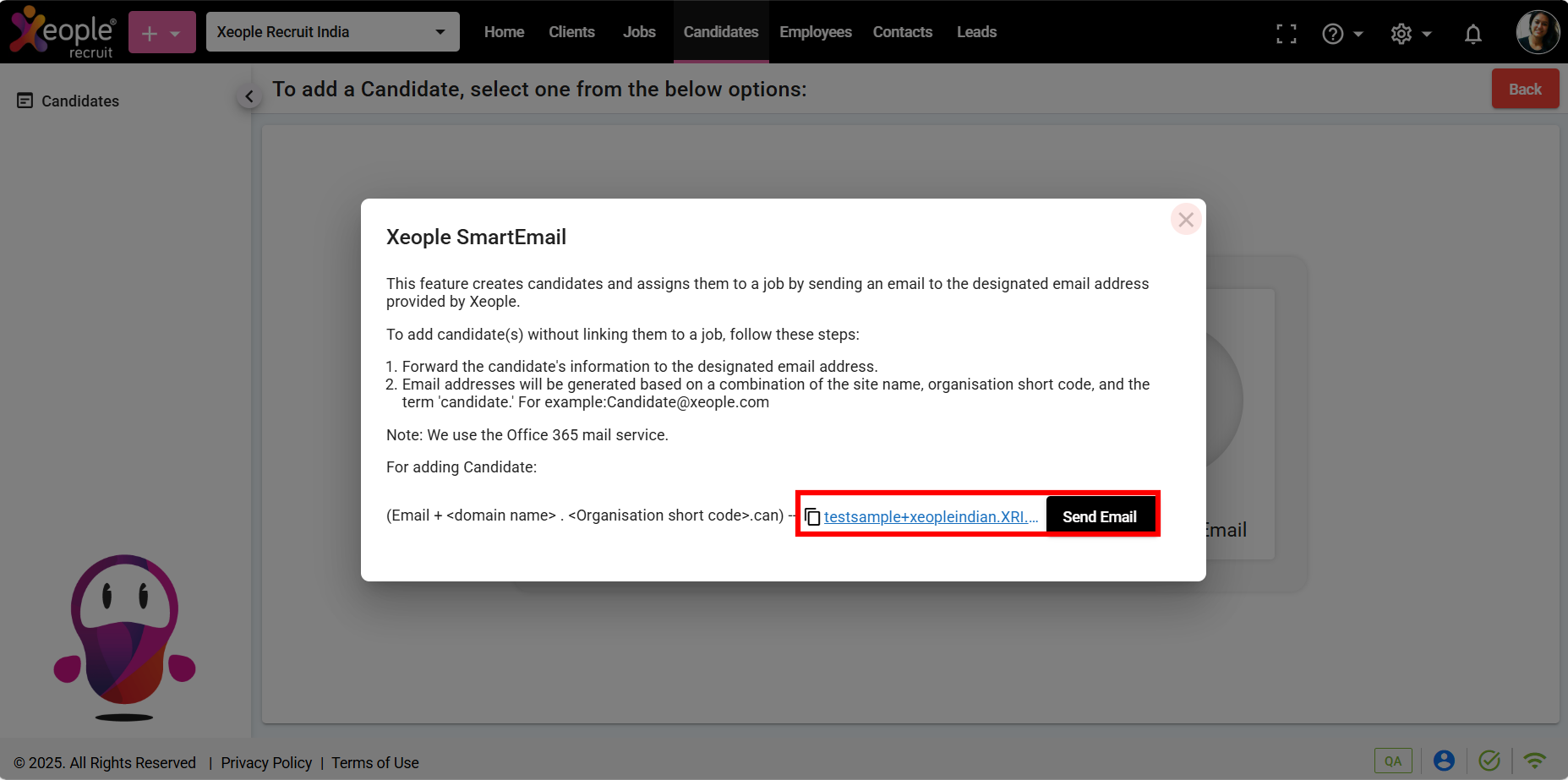Open the user profile avatar
Viewport: 1568px width, 780px height.
click(x=1537, y=32)
